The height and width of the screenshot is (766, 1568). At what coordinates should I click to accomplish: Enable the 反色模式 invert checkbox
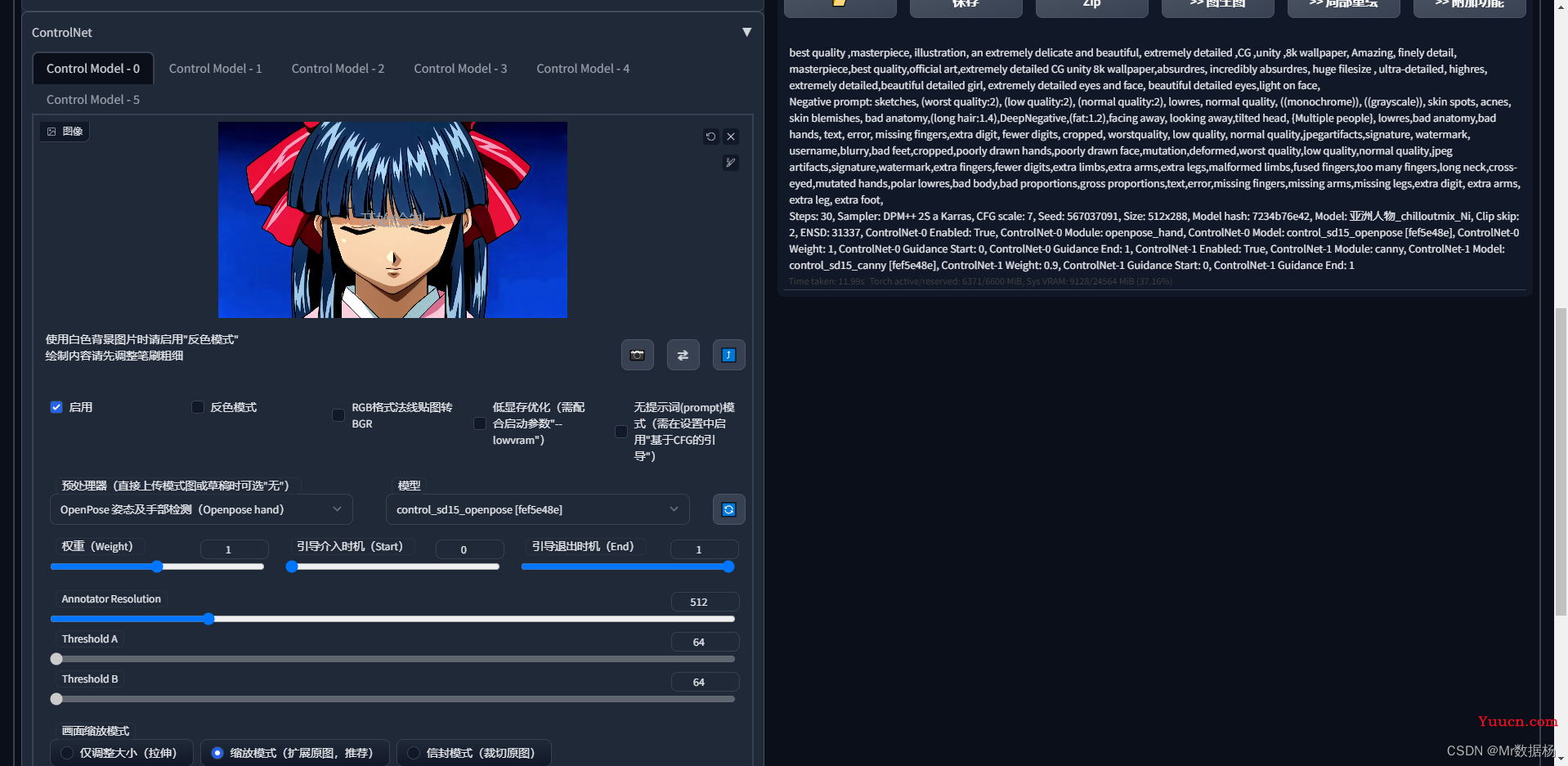click(x=198, y=407)
